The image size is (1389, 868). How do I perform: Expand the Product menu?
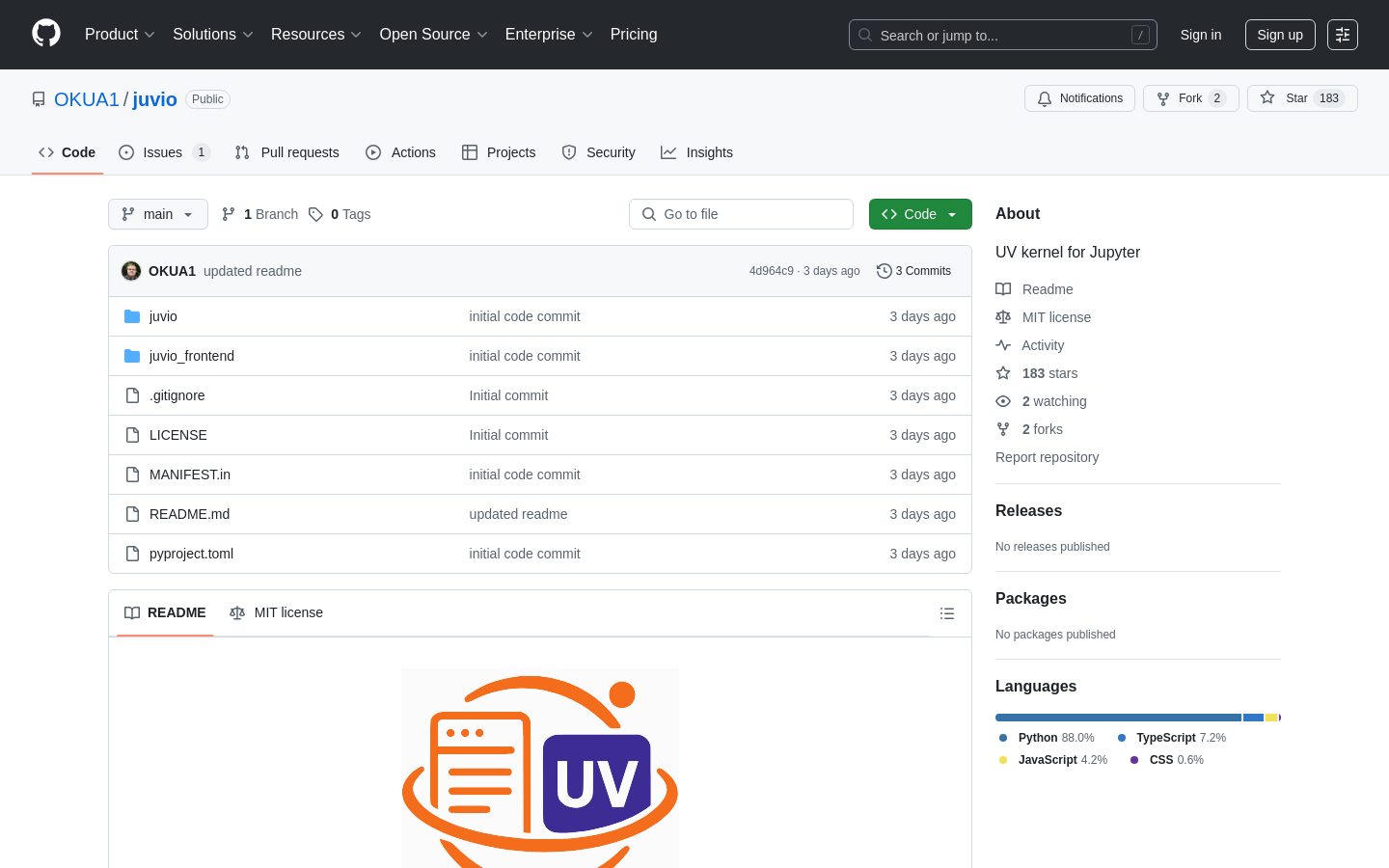[120, 35]
